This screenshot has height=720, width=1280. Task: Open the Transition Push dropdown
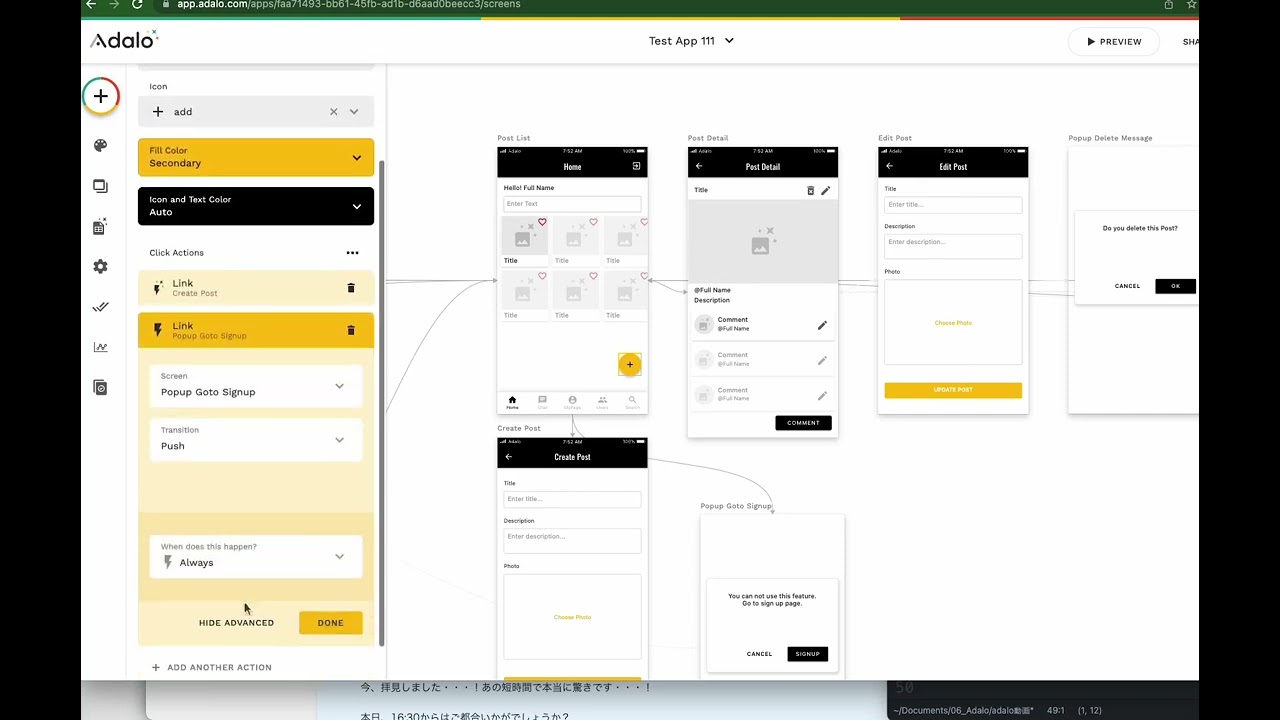click(x=256, y=440)
